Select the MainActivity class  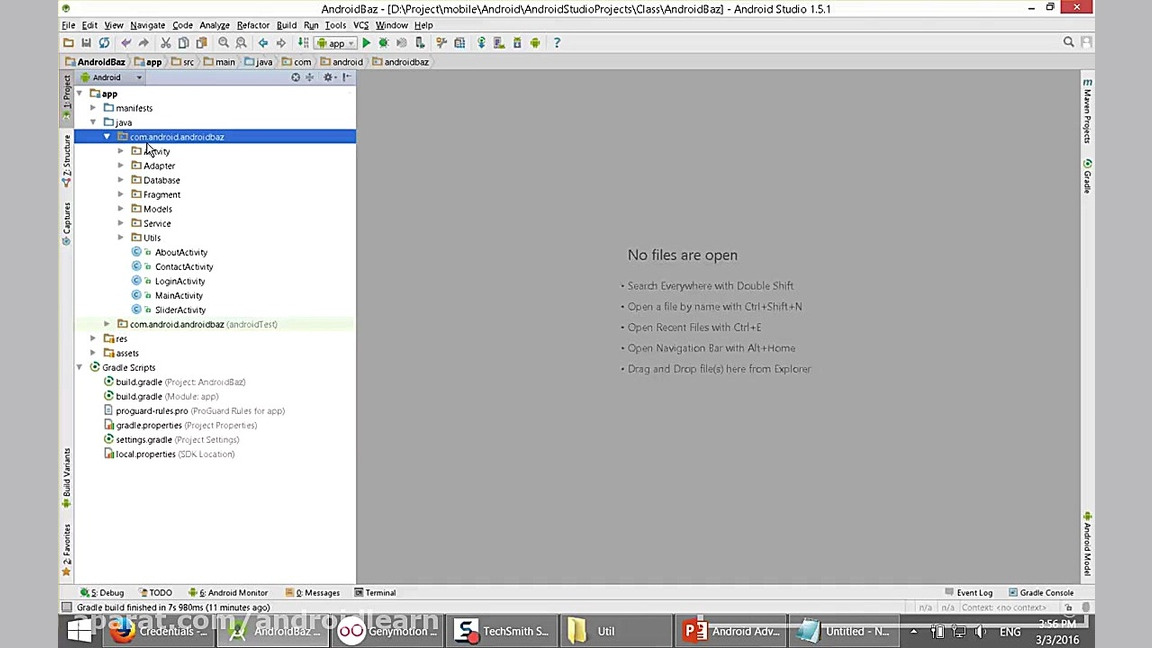179,295
